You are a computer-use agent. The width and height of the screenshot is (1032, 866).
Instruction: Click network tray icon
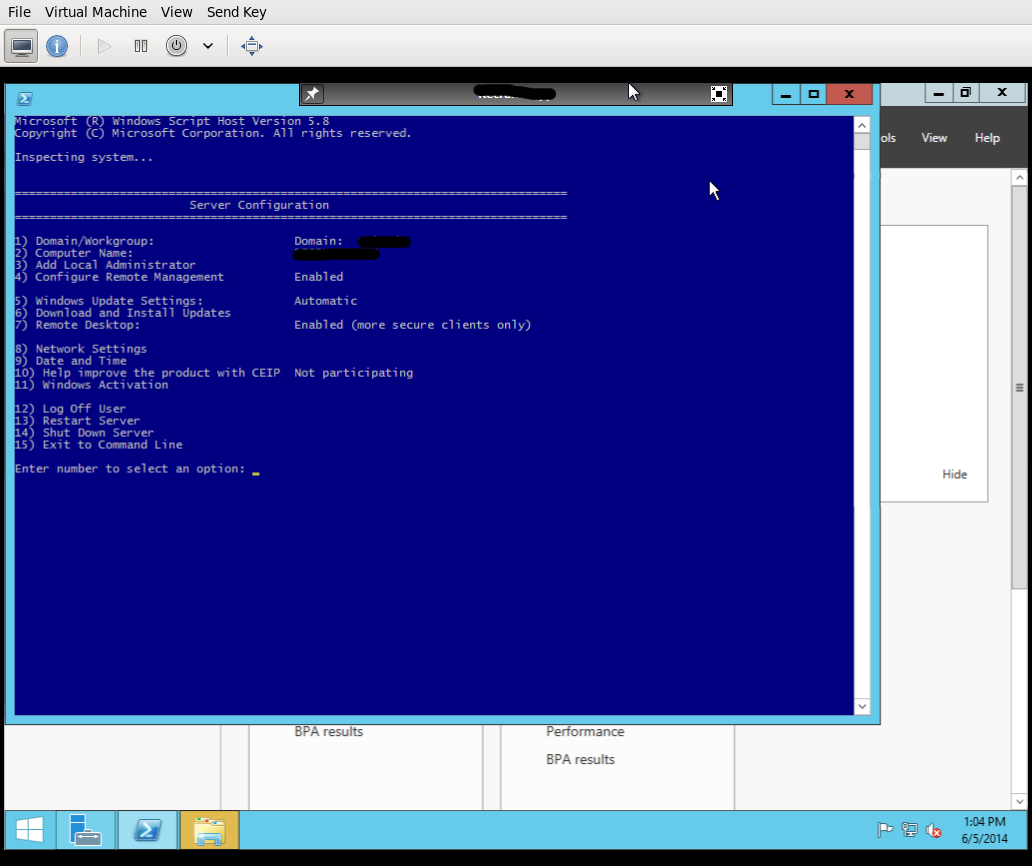[910, 830]
